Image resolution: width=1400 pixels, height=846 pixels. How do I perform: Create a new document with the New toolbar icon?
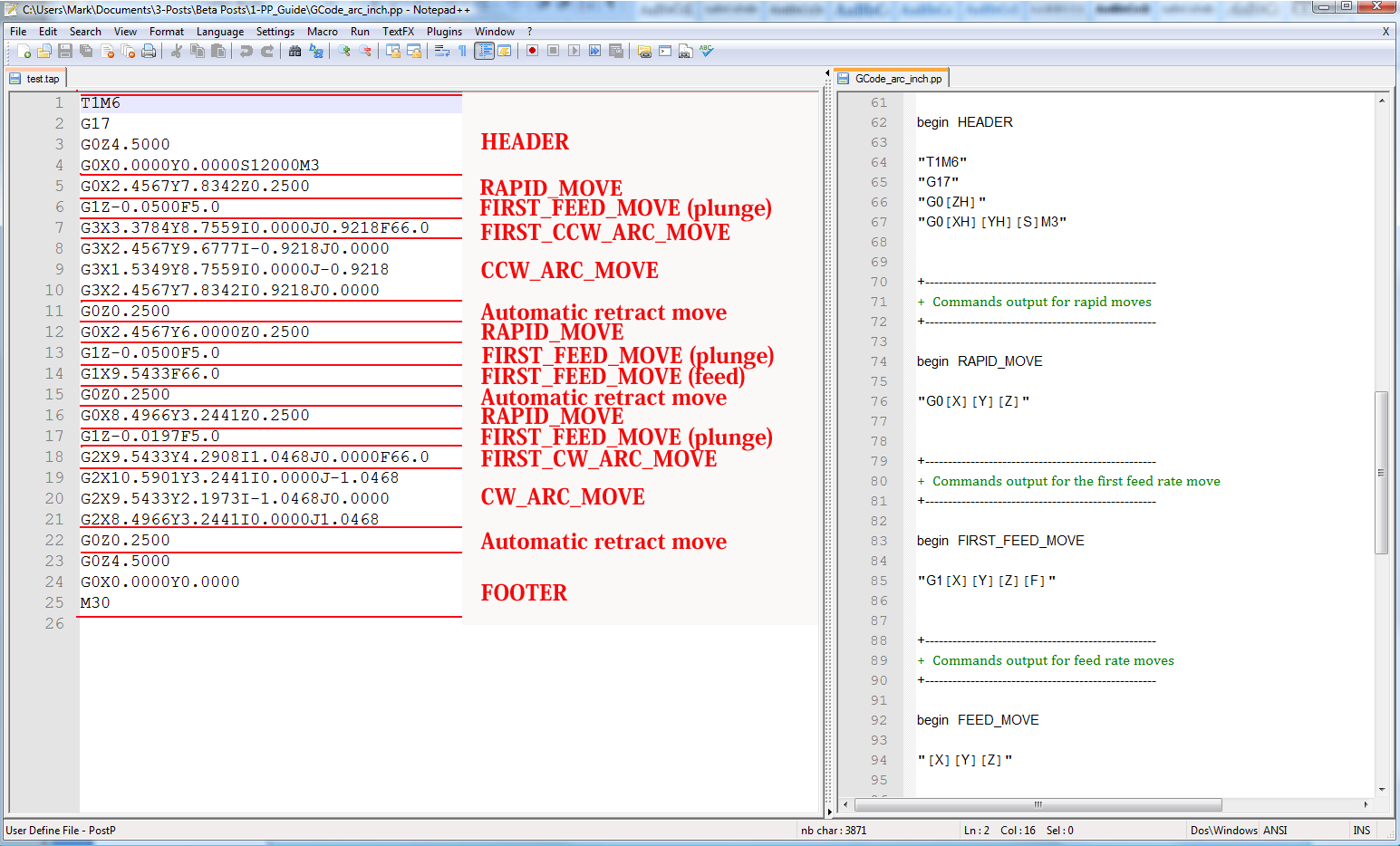(x=24, y=51)
